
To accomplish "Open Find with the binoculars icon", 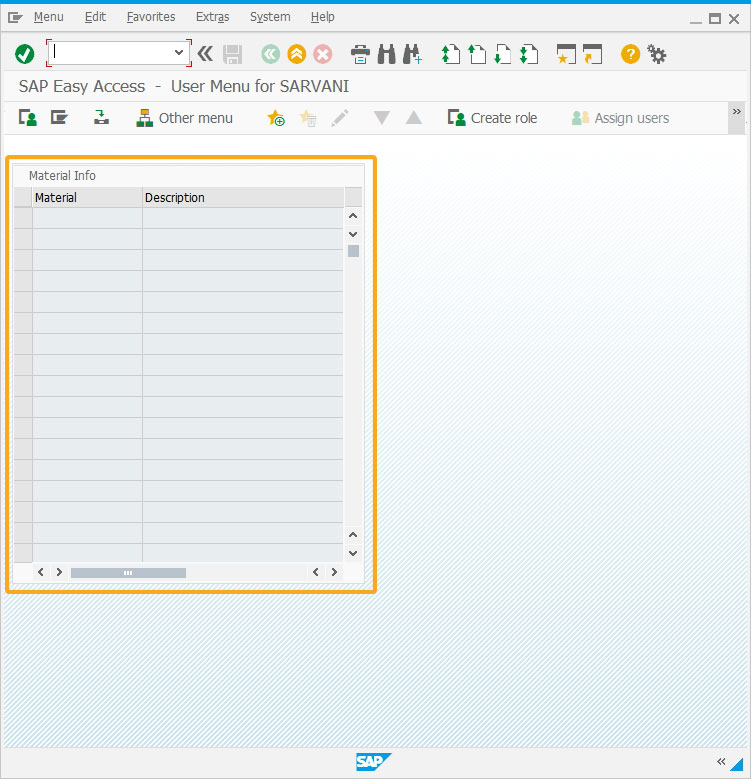I will [386, 54].
